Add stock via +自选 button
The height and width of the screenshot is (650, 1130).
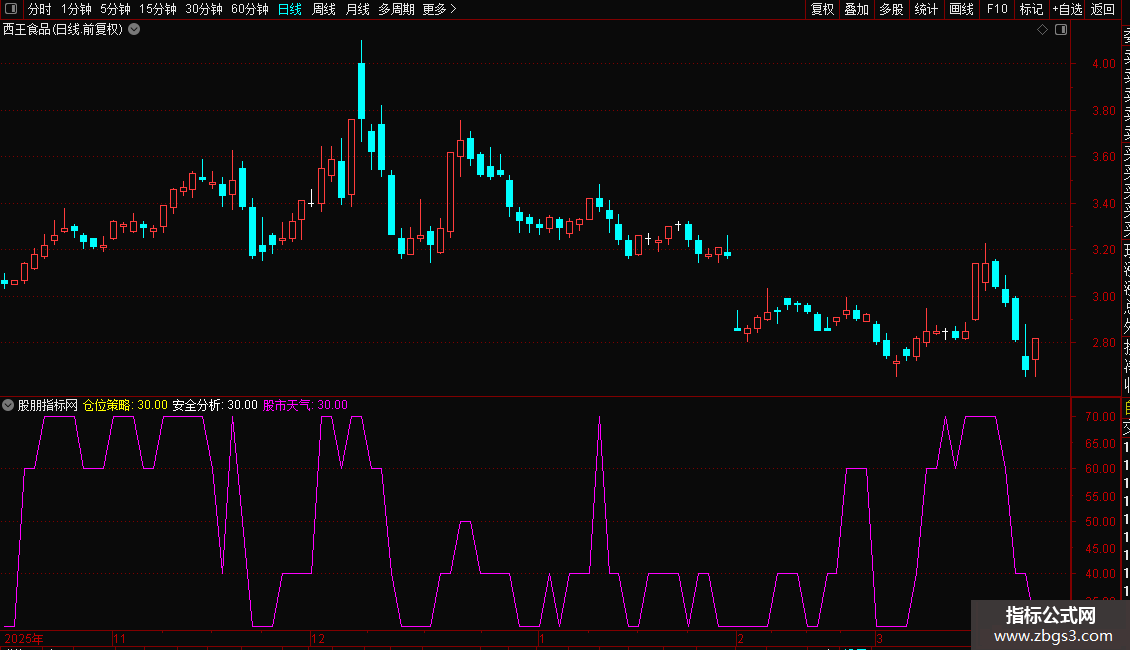(x=1067, y=9)
